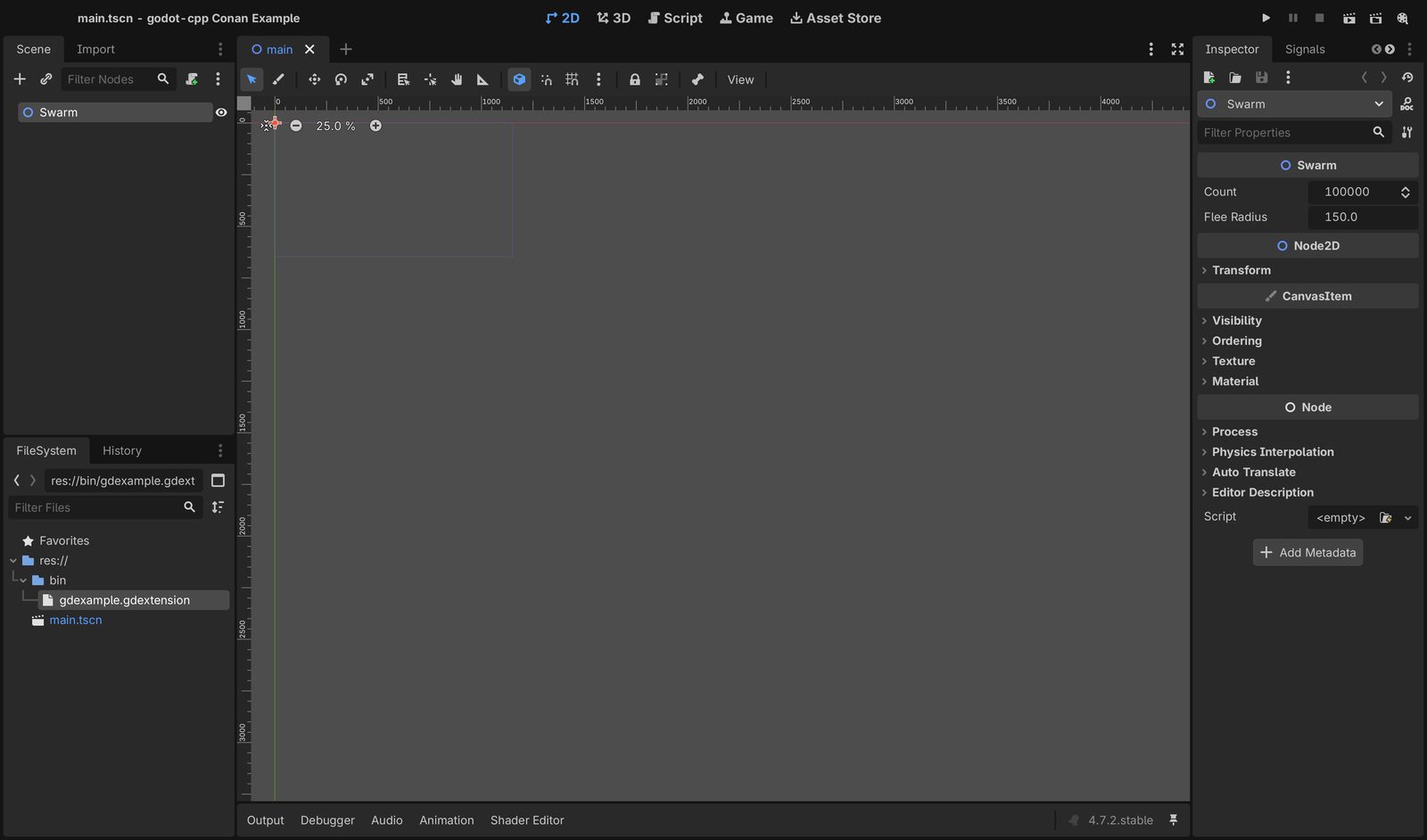Zoom in with the plus button

(x=375, y=126)
